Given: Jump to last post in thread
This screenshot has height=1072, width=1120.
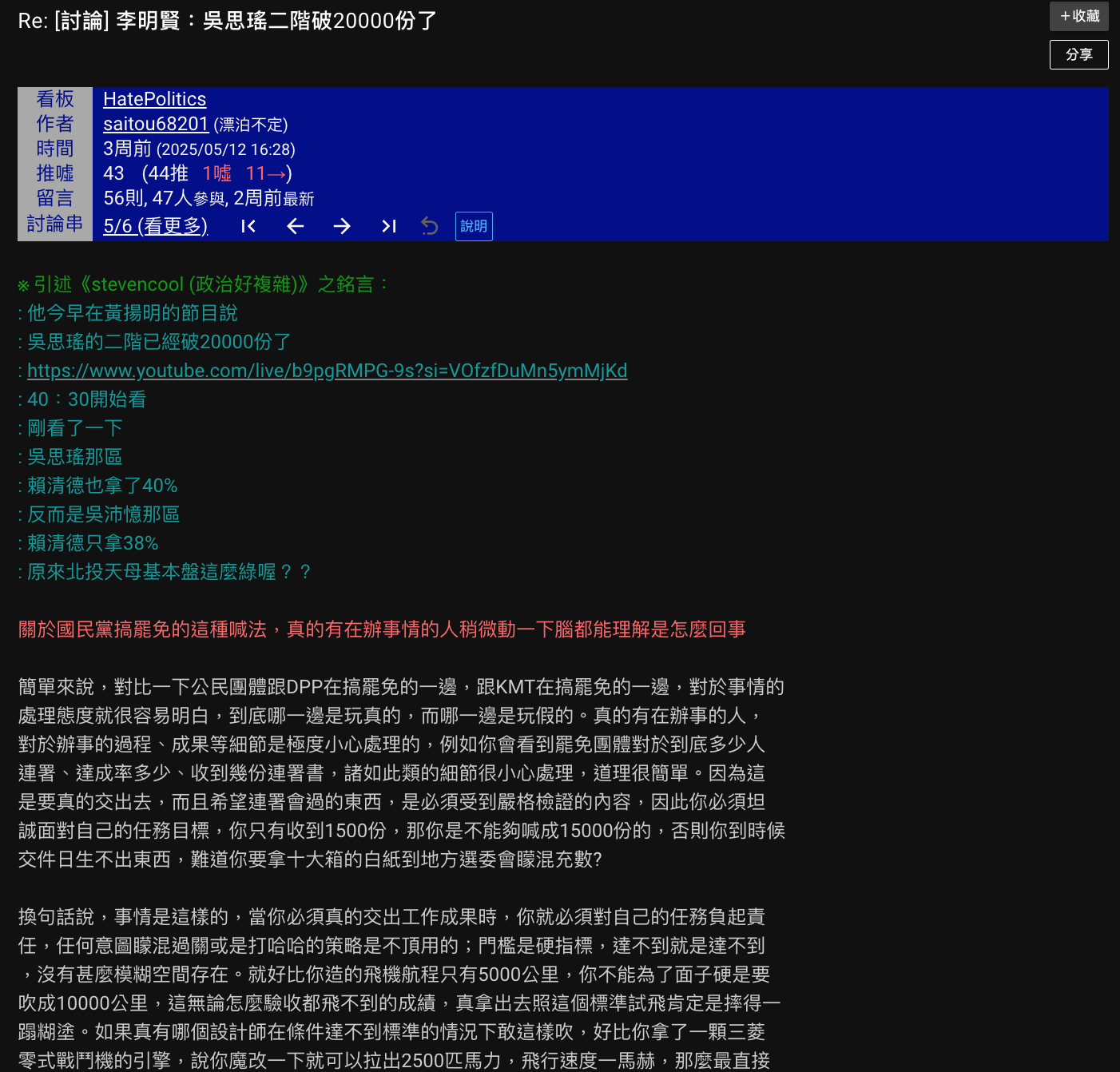Looking at the screenshot, I should (x=389, y=227).
